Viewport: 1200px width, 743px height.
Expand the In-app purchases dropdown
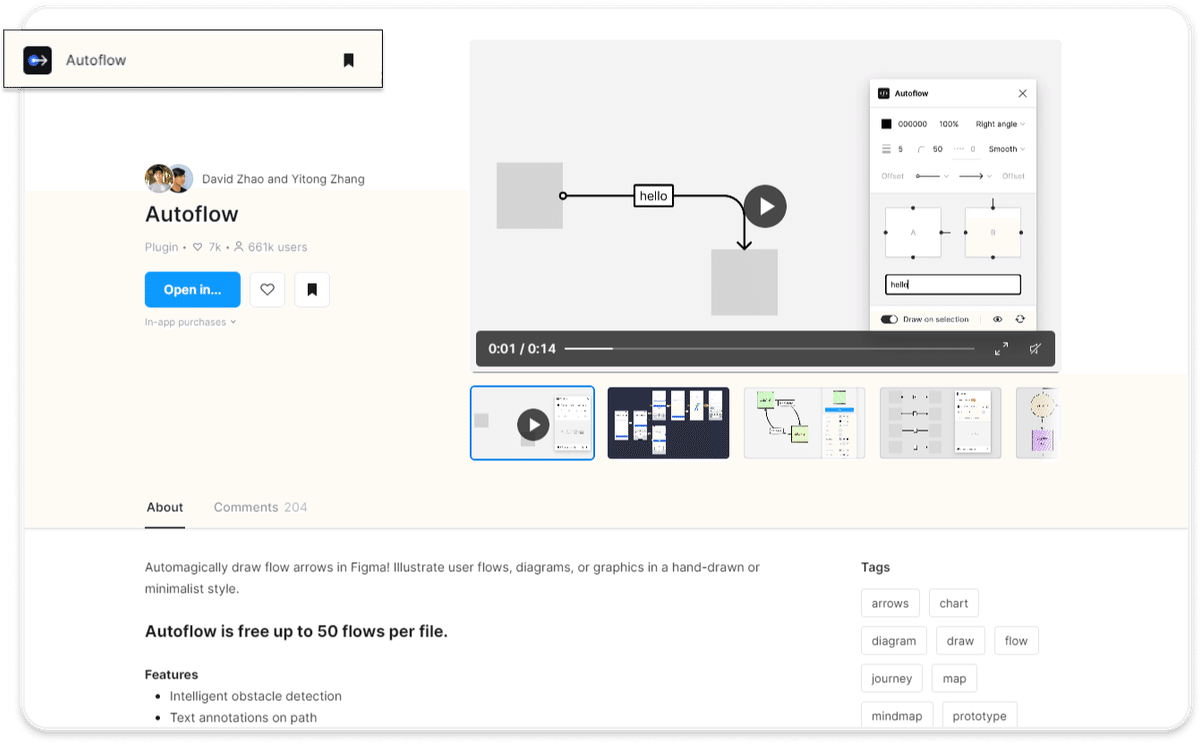click(191, 322)
